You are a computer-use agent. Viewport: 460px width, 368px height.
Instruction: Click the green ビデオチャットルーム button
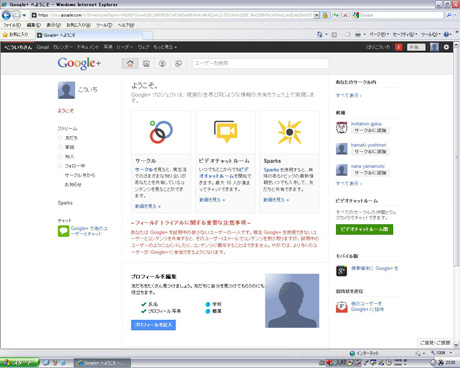point(364,229)
